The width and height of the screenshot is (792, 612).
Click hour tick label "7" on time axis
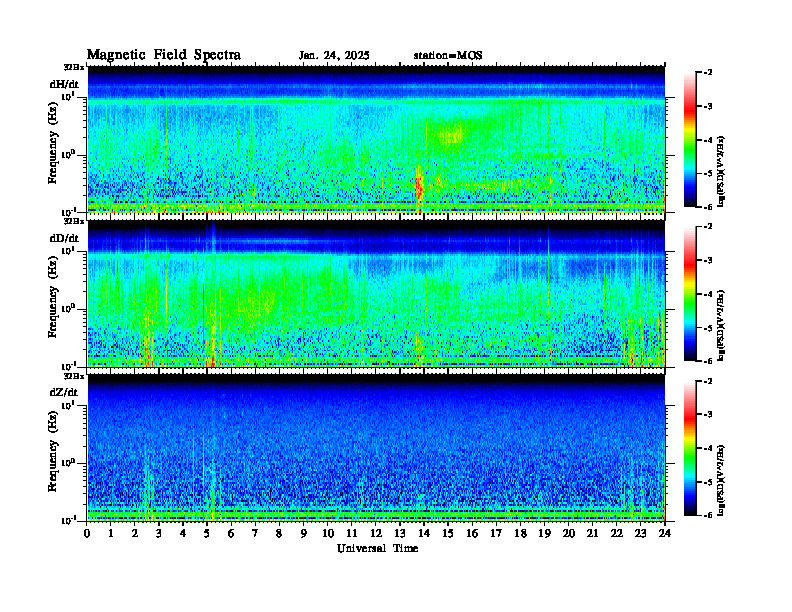click(256, 533)
